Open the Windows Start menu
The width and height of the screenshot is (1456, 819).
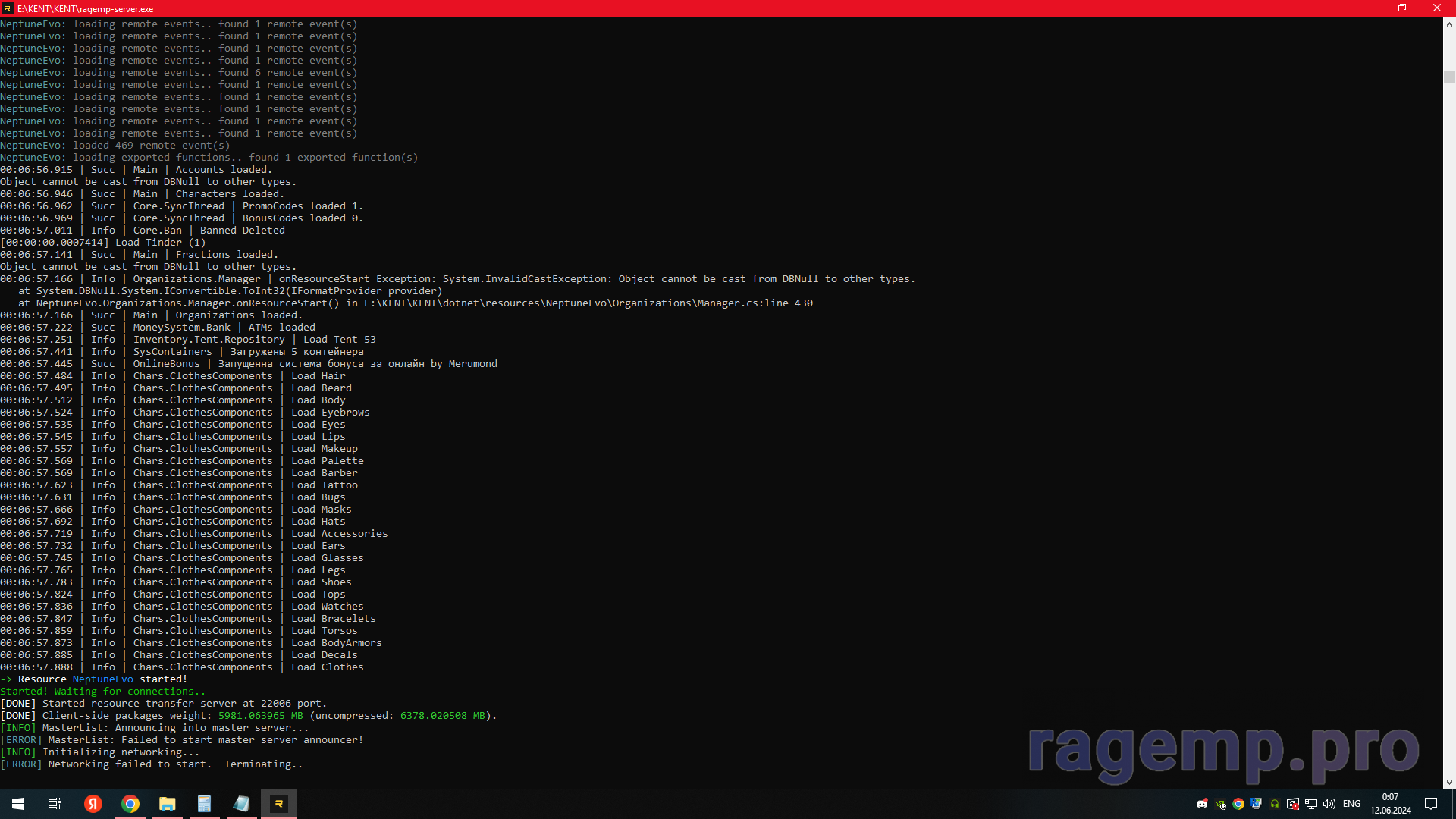[18, 804]
